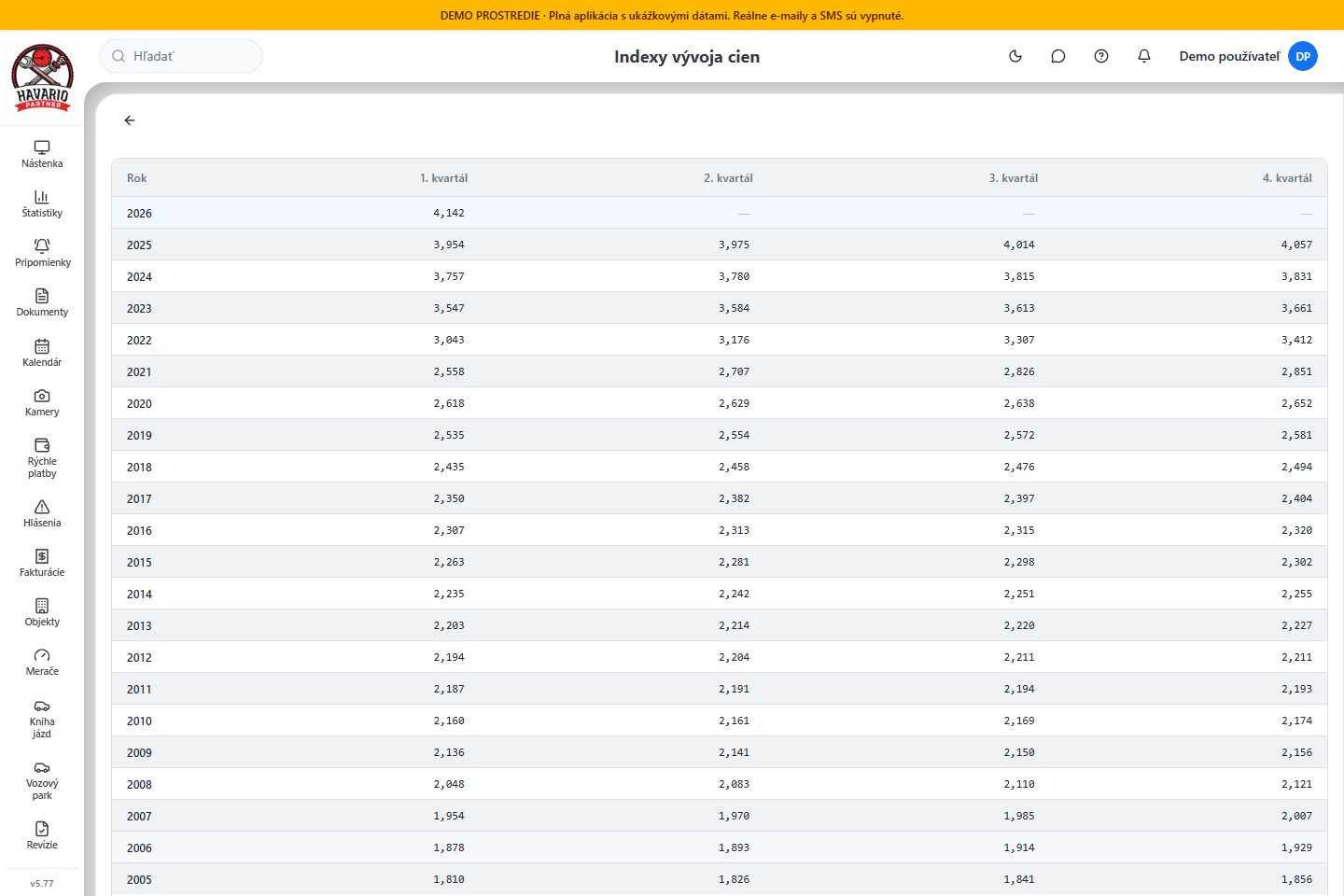Open Rýchle platby in sidebar

[42, 457]
